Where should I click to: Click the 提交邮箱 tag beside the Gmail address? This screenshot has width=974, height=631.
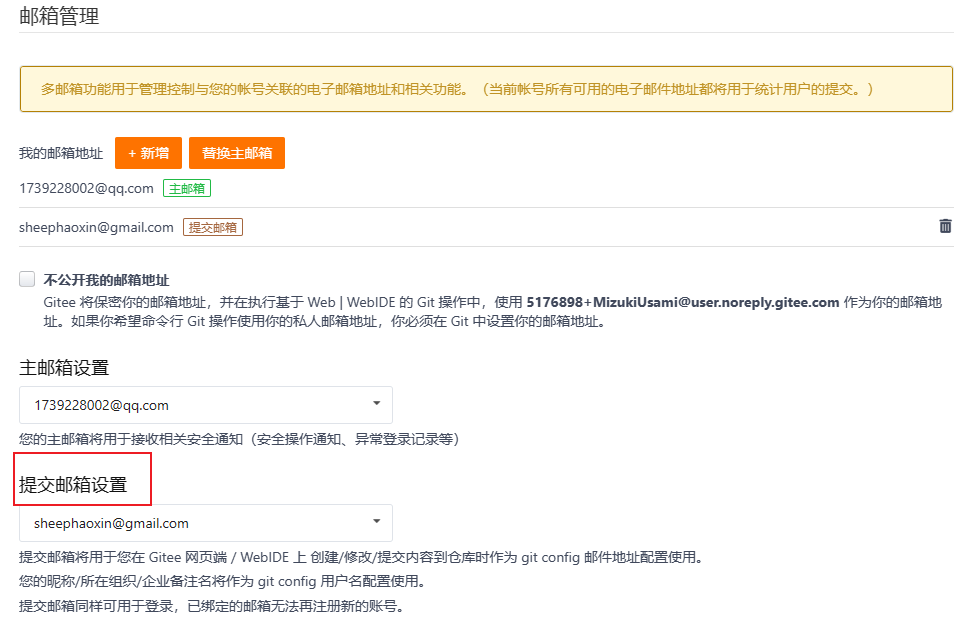point(212,227)
